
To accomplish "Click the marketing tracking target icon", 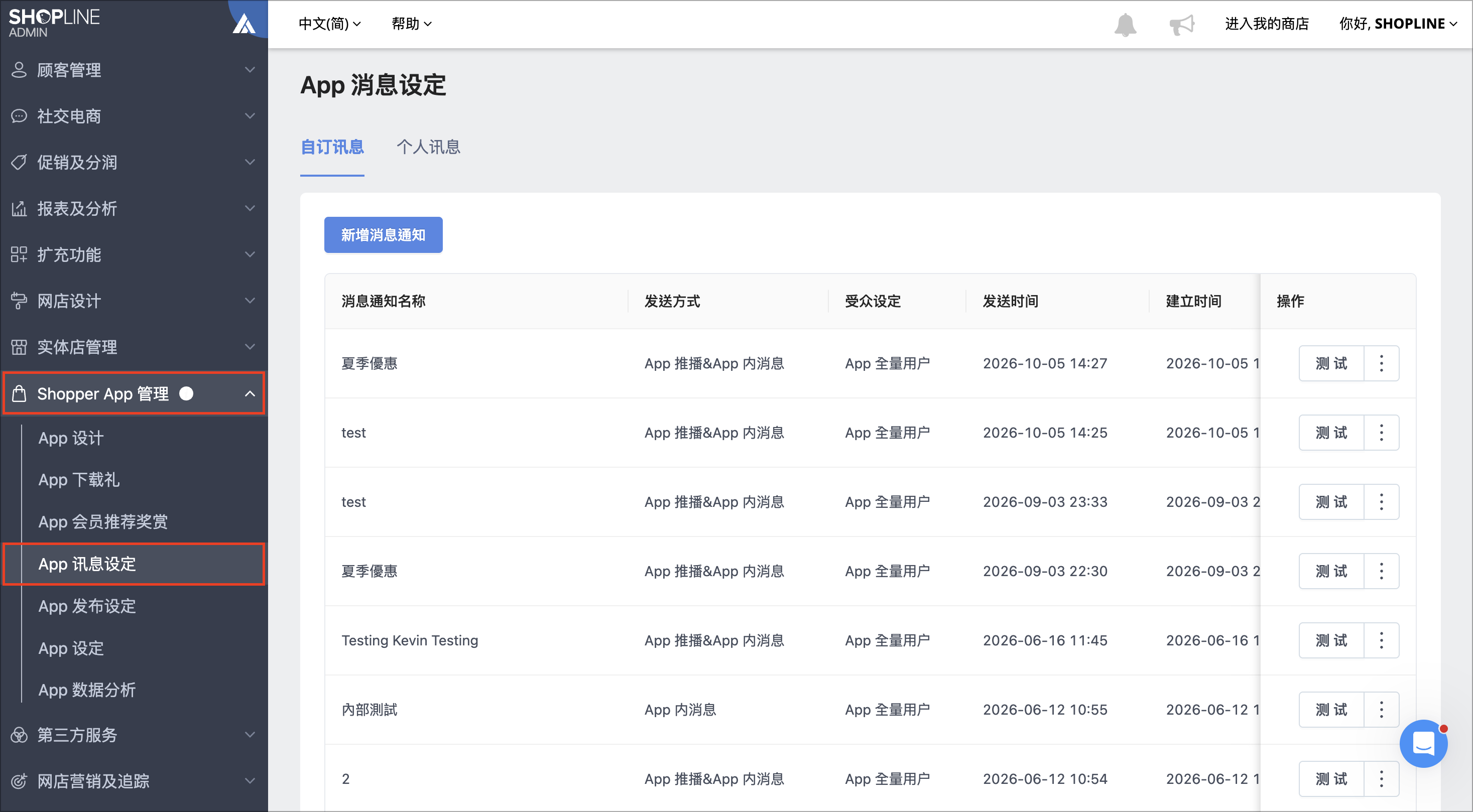I will [x=19, y=780].
